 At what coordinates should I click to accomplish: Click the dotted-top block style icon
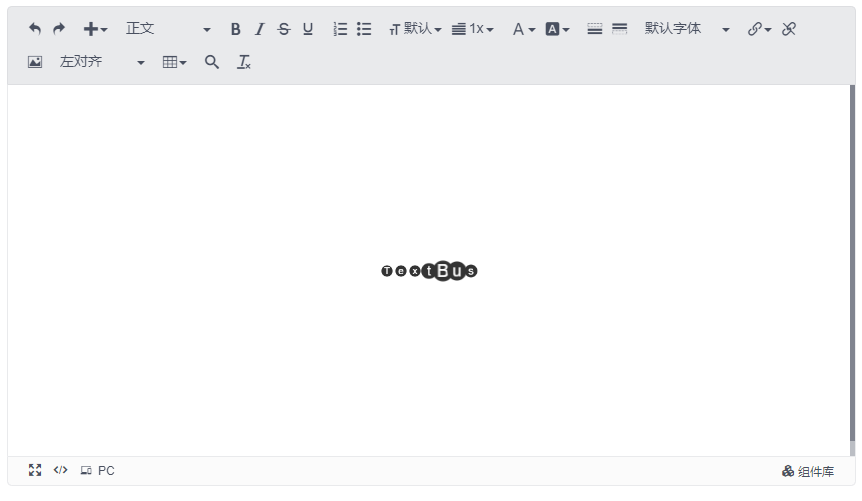click(x=595, y=29)
